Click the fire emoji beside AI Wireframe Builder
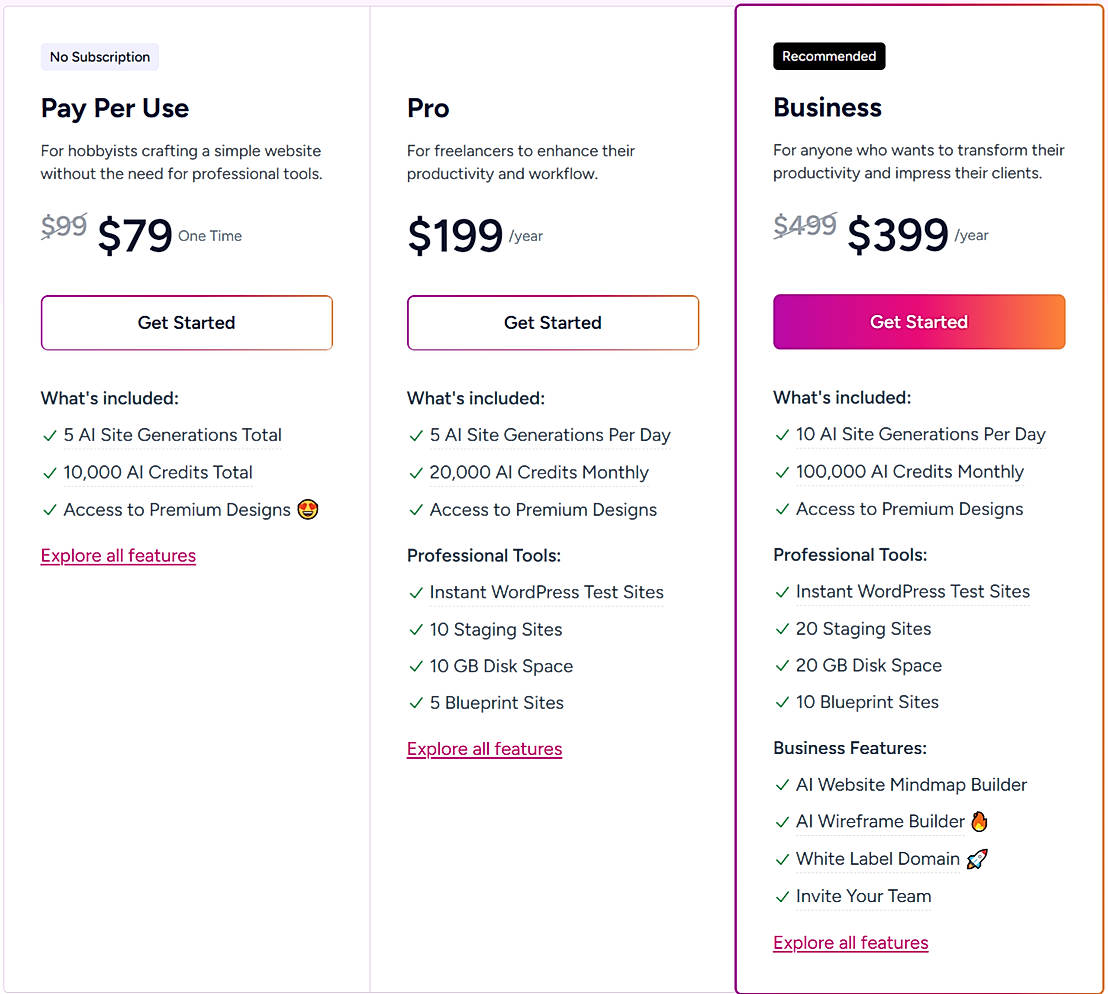The width and height of the screenshot is (1108, 994). (x=979, y=822)
